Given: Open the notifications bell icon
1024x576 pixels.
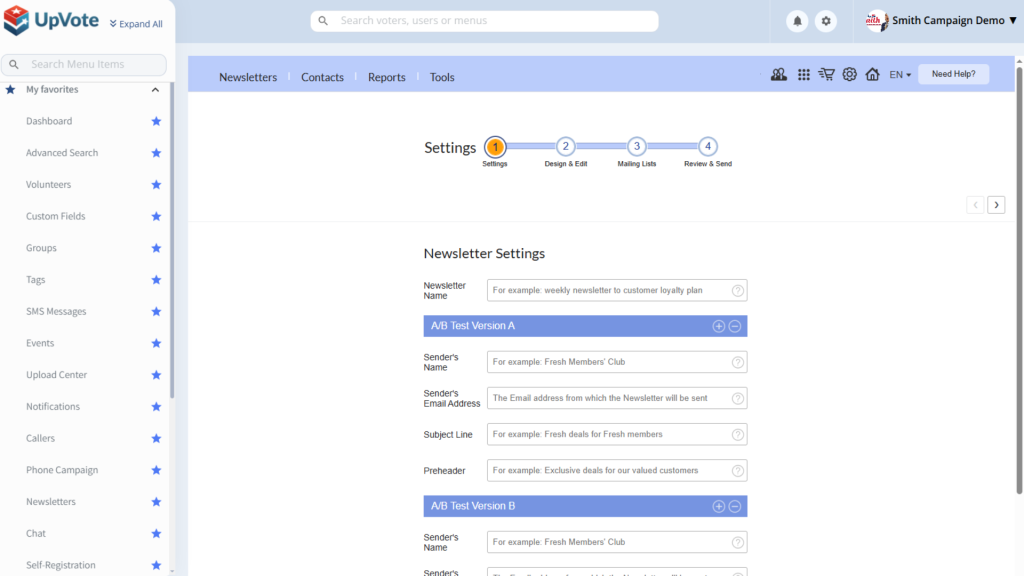Looking at the screenshot, I should pyautogui.click(x=797, y=21).
